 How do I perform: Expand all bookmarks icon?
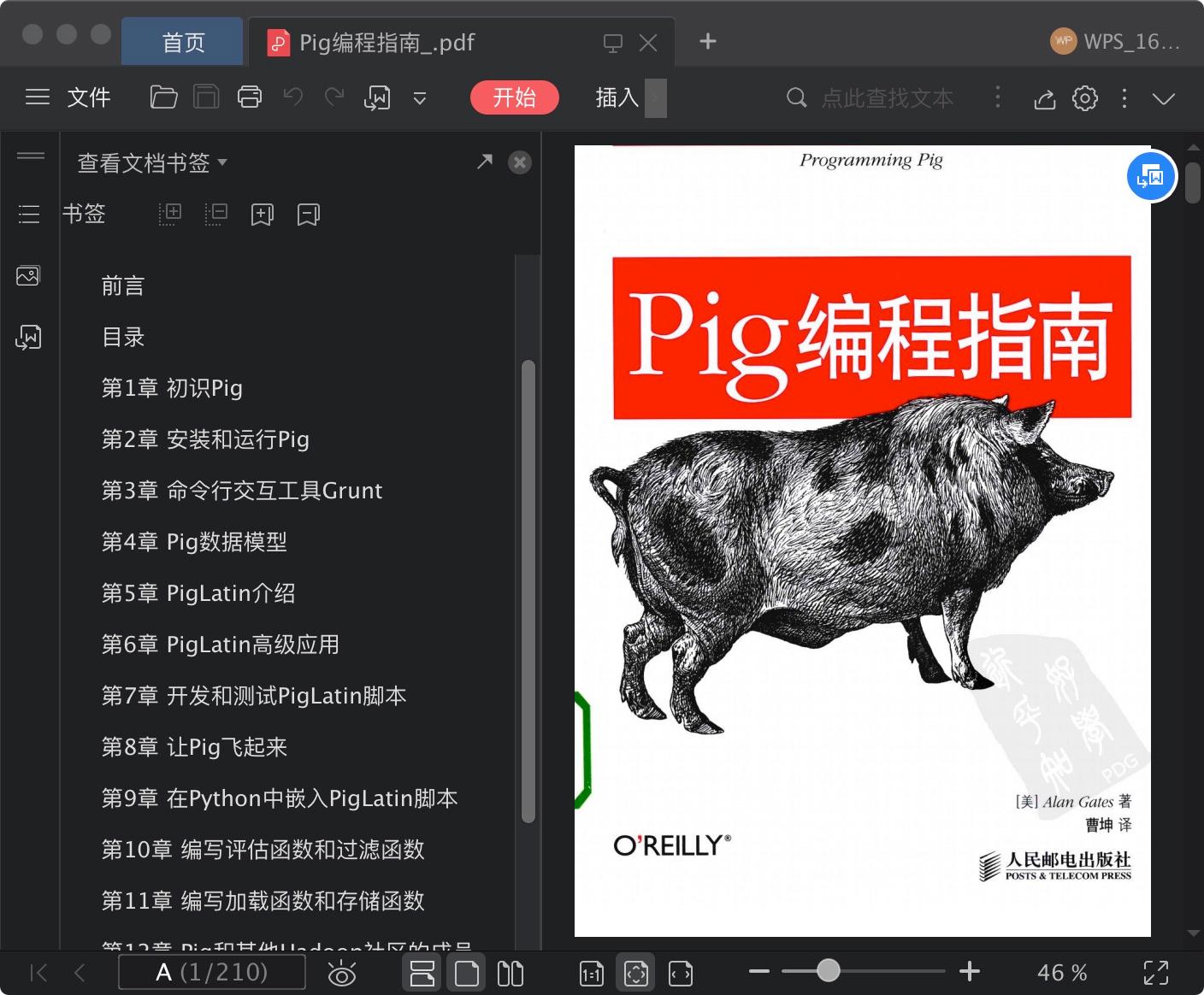[170, 214]
